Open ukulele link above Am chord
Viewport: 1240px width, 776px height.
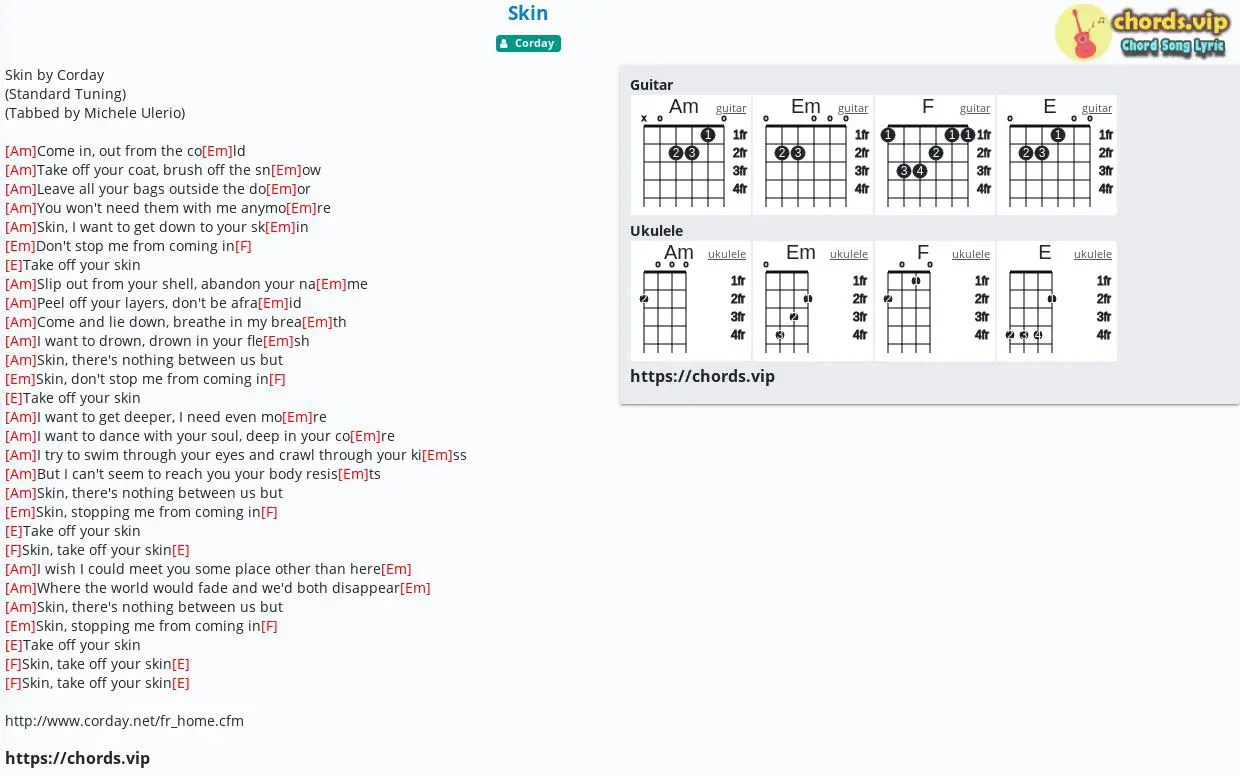pyautogui.click(x=727, y=254)
